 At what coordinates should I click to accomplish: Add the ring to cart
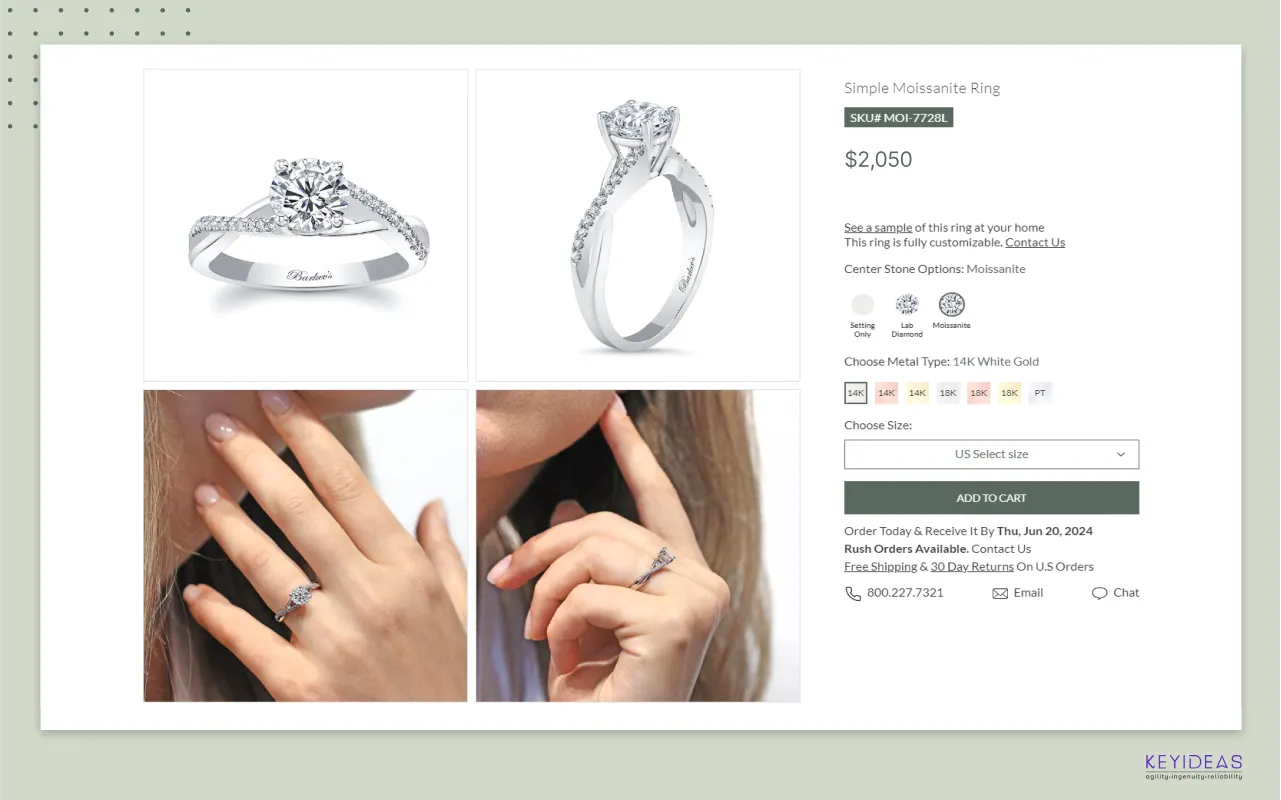tap(991, 498)
